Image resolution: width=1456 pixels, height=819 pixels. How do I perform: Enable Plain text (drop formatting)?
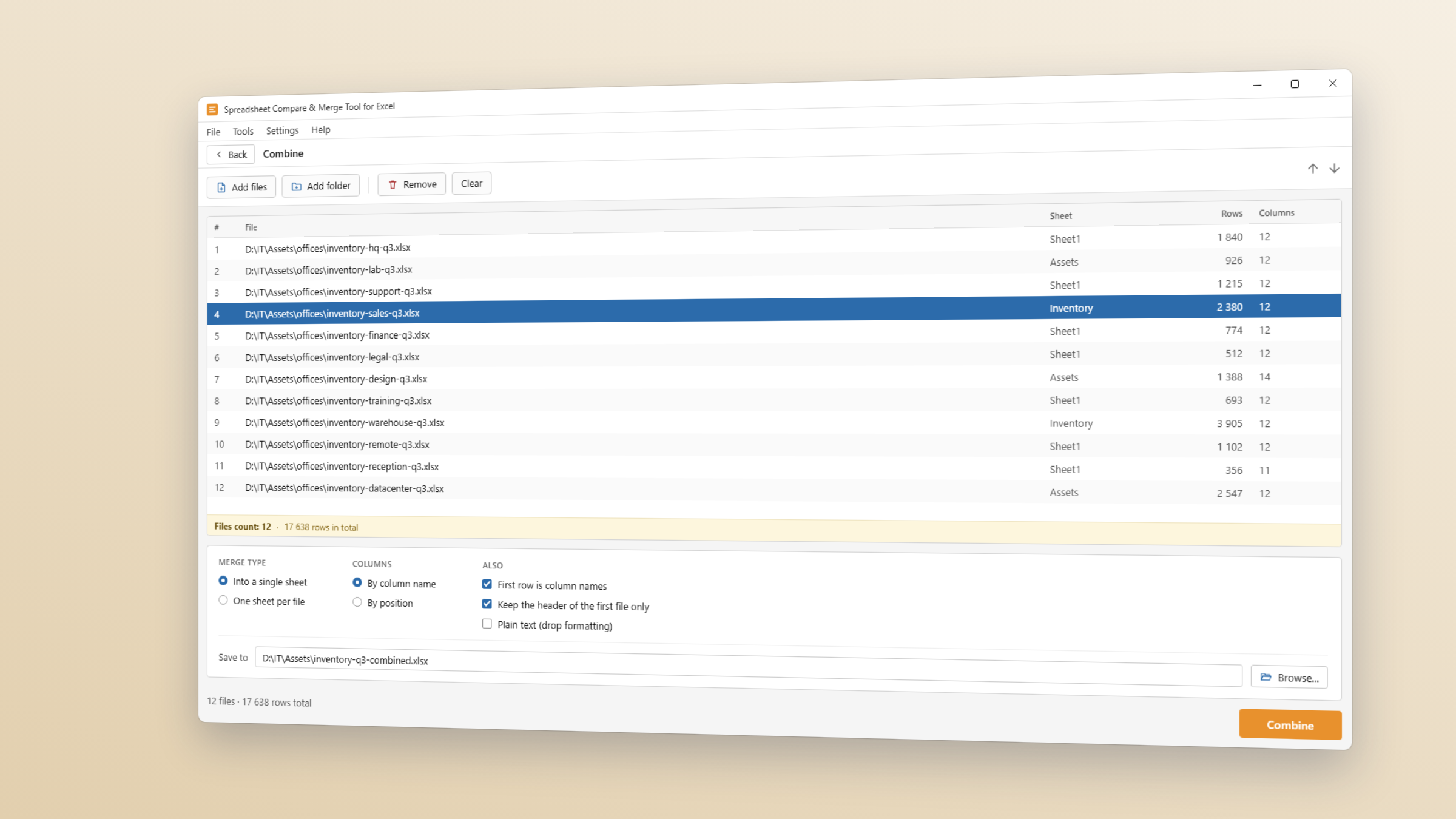click(547, 625)
